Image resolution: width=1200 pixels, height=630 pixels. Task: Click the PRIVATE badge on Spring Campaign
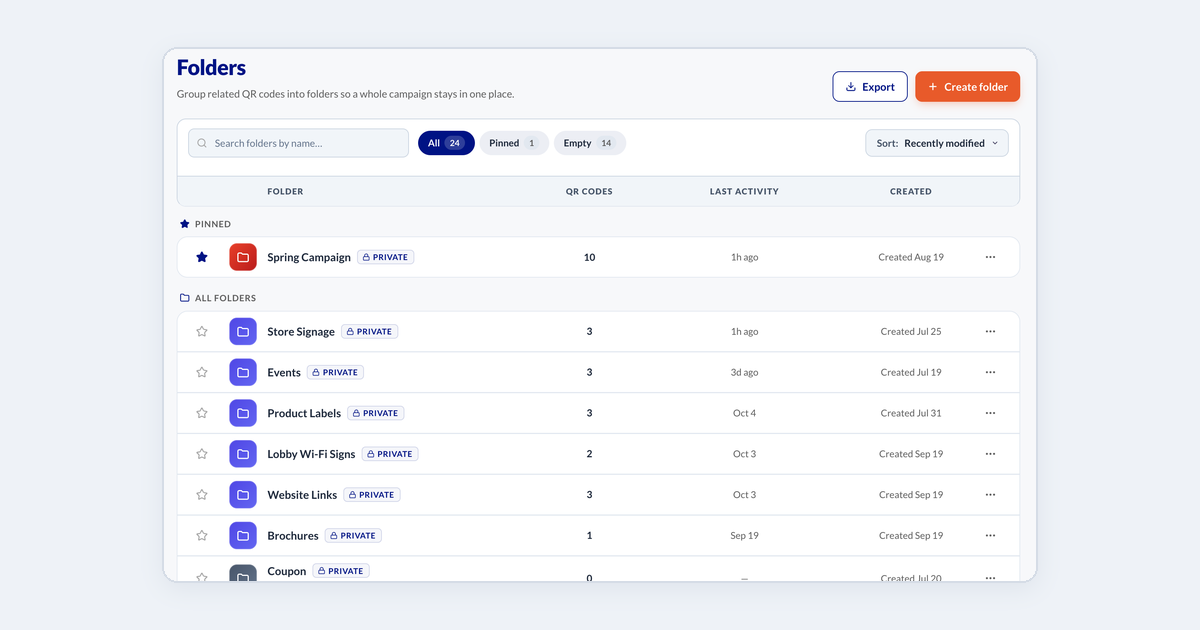click(x=386, y=257)
